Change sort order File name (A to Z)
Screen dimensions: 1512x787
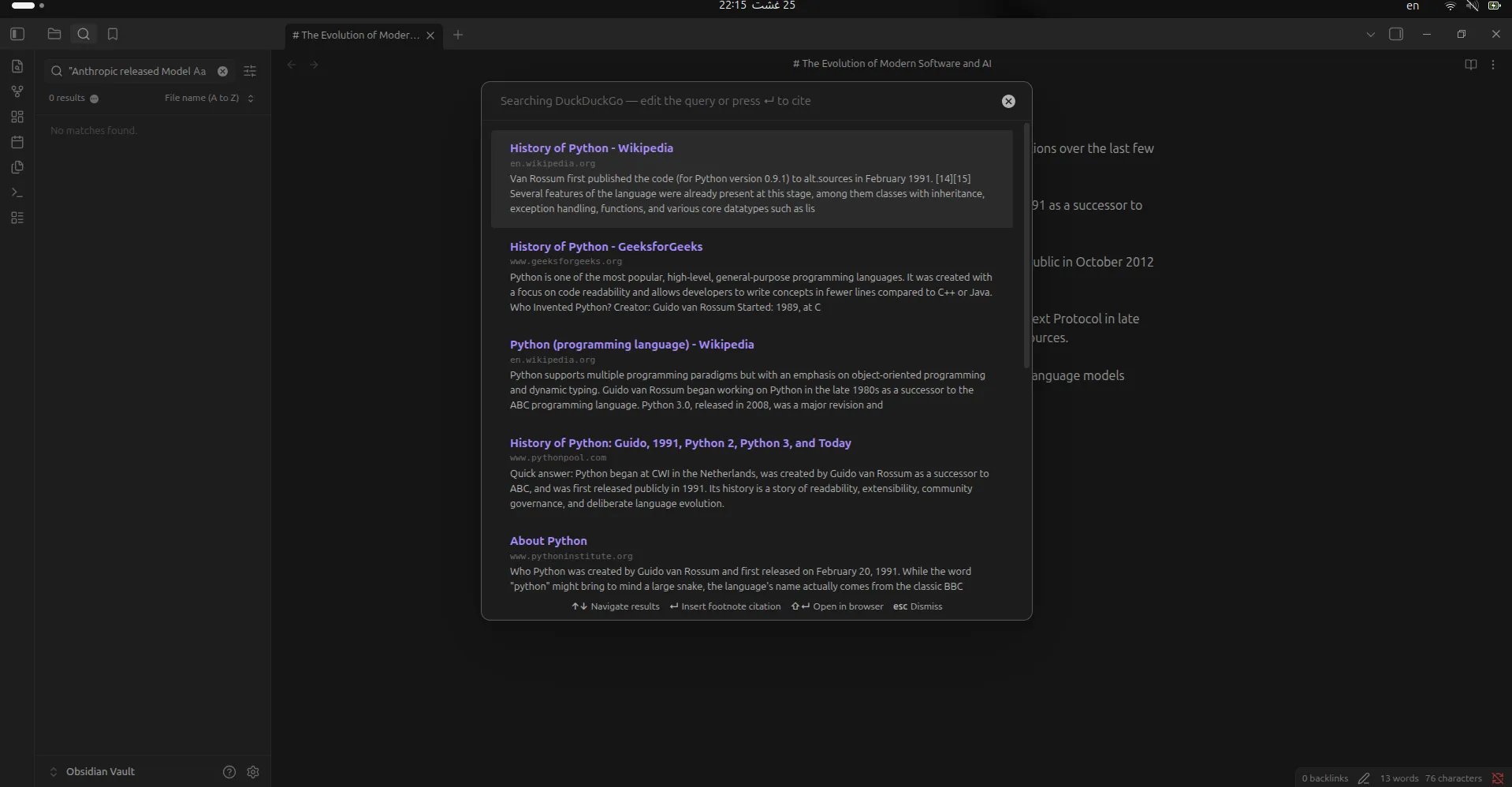coord(209,99)
